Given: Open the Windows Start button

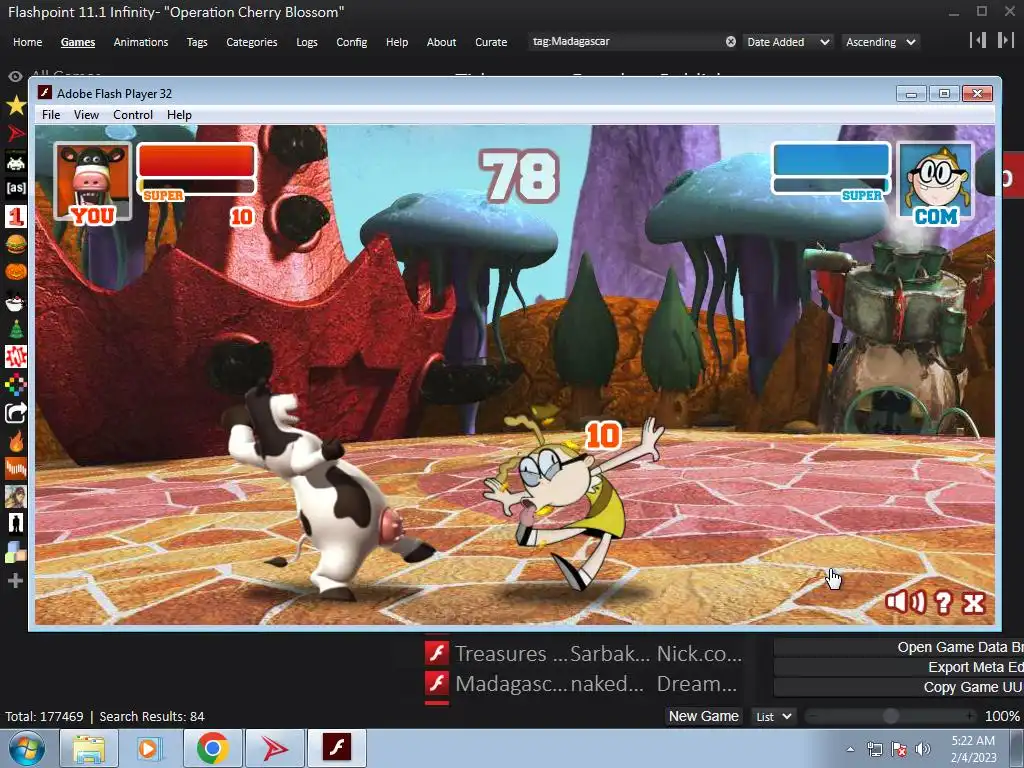Looking at the screenshot, I should [27, 748].
